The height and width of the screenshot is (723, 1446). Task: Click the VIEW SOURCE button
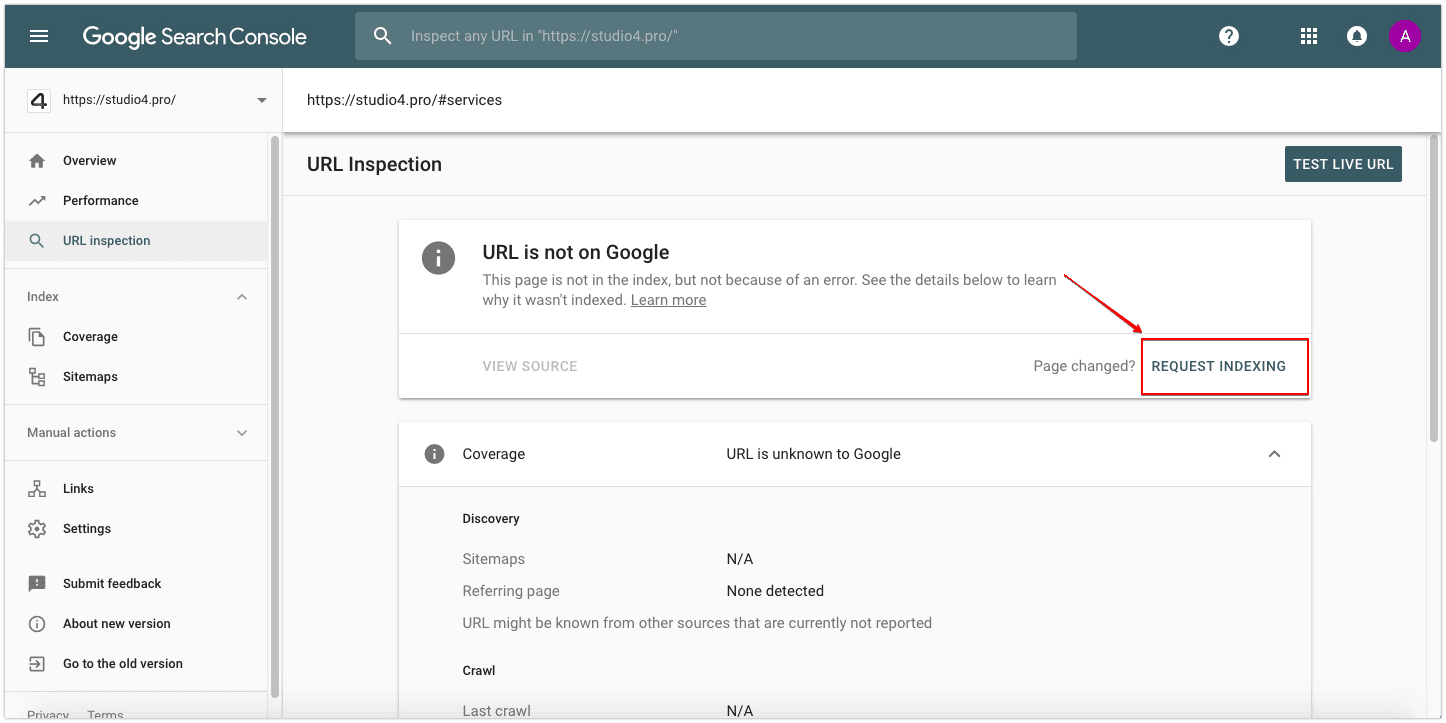530,366
